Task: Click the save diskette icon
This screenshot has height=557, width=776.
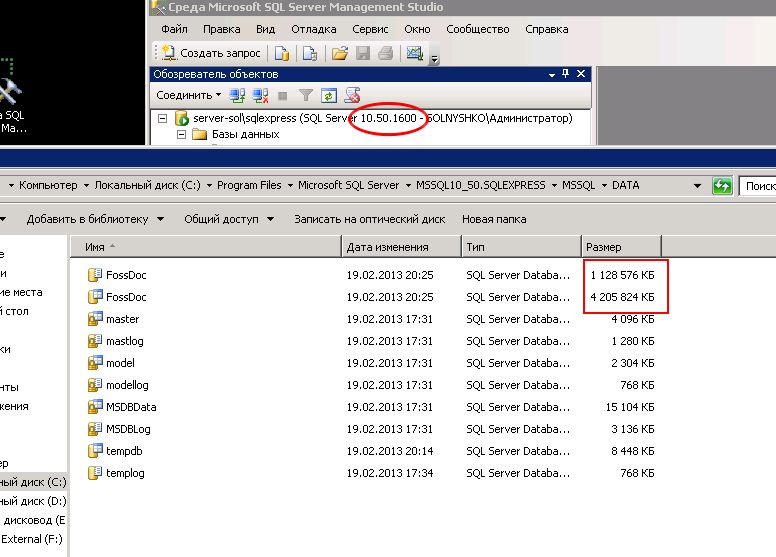Action: click(x=363, y=53)
